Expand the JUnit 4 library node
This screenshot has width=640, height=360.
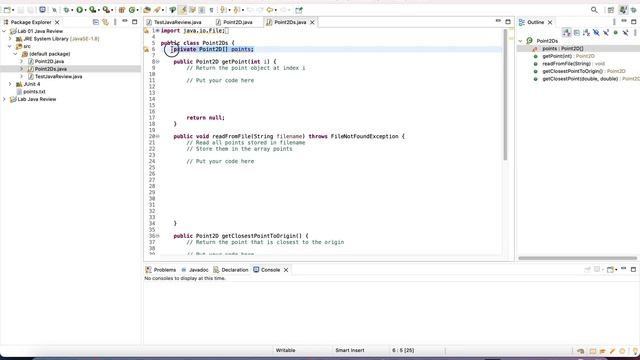tap(10, 84)
